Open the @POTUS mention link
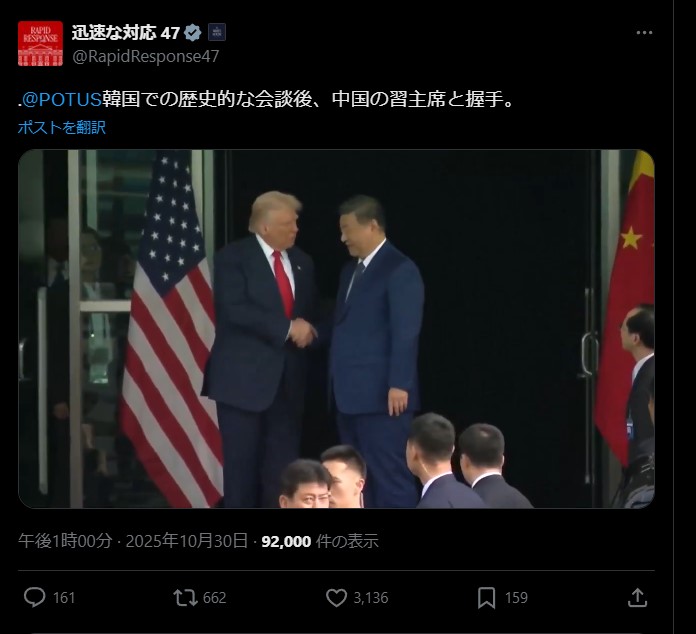 [62, 99]
